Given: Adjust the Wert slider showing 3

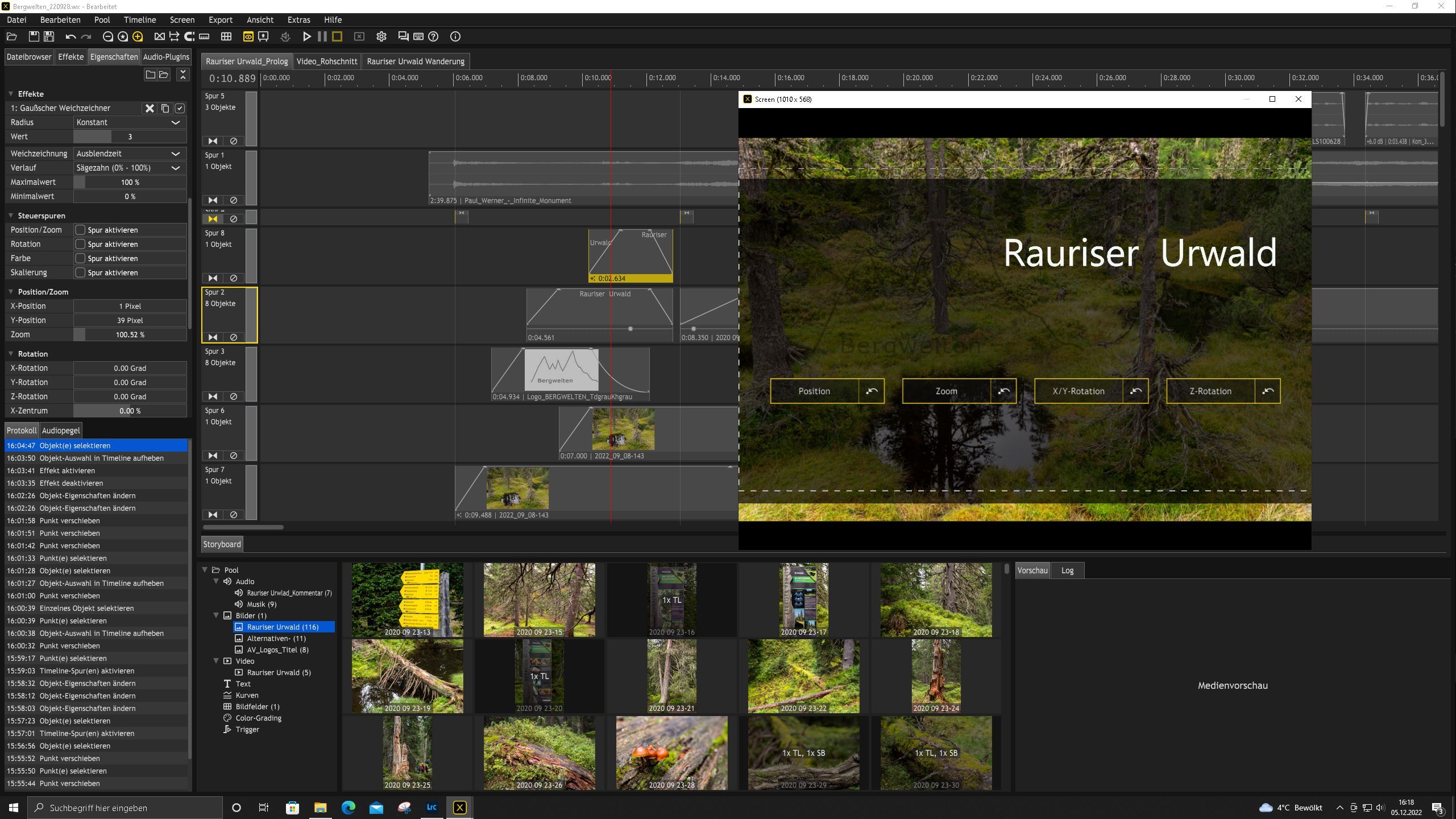Looking at the screenshot, I should (130, 136).
